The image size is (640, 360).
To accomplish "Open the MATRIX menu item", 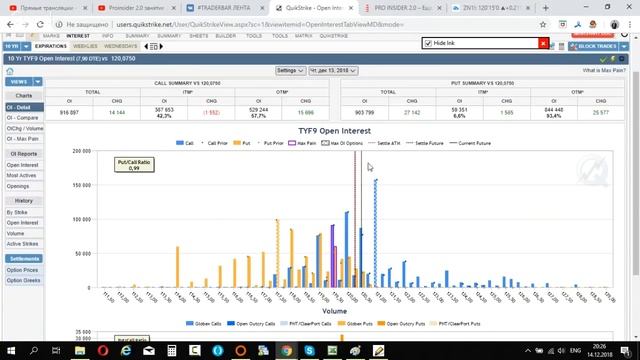I will tap(303, 36).
